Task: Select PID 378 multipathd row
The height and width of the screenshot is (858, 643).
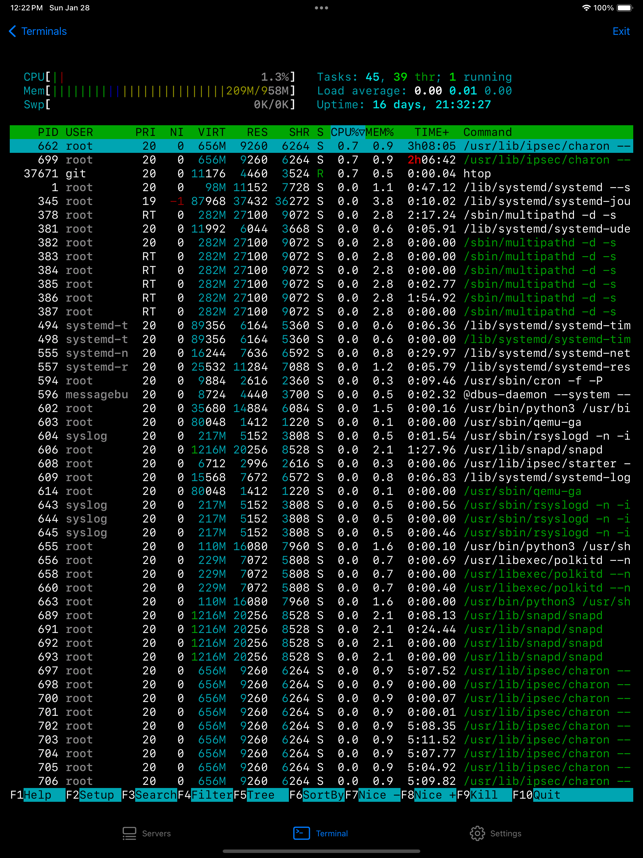Action: click(321, 215)
